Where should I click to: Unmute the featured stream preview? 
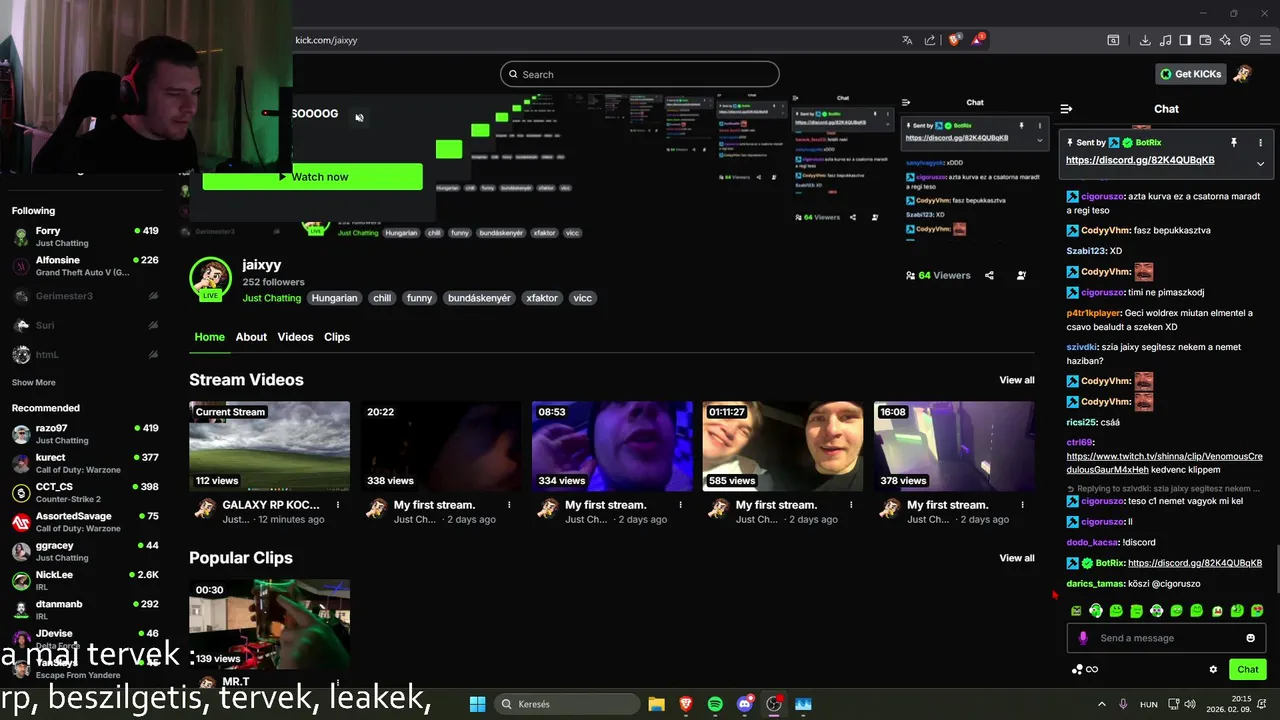tap(359, 117)
